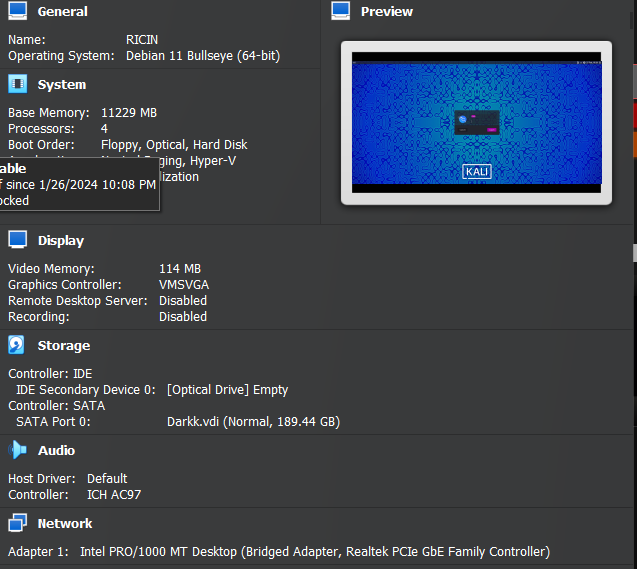Click the Preview section monitor icon
The width and height of the screenshot is (637, 569).
coord(340,11)
